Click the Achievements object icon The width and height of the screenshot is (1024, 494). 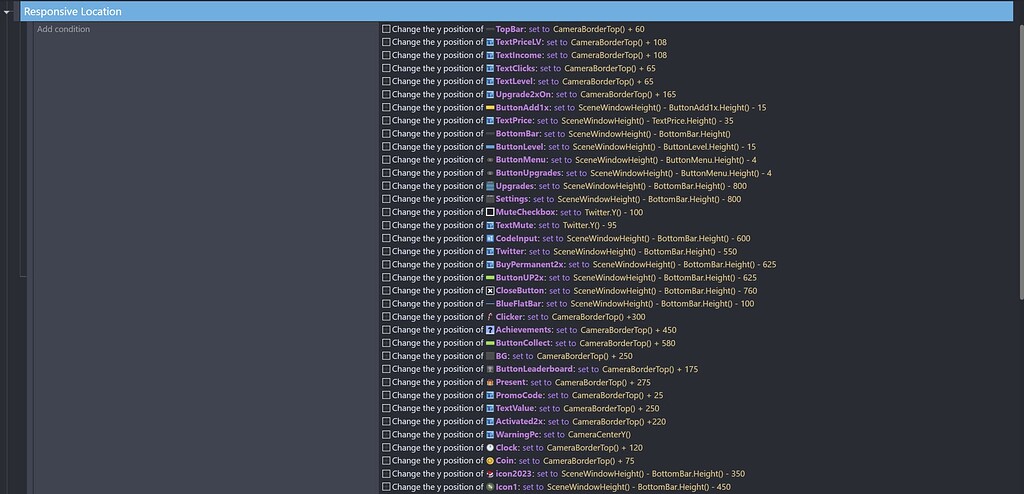pyautogui.click(x=490, y=330)
